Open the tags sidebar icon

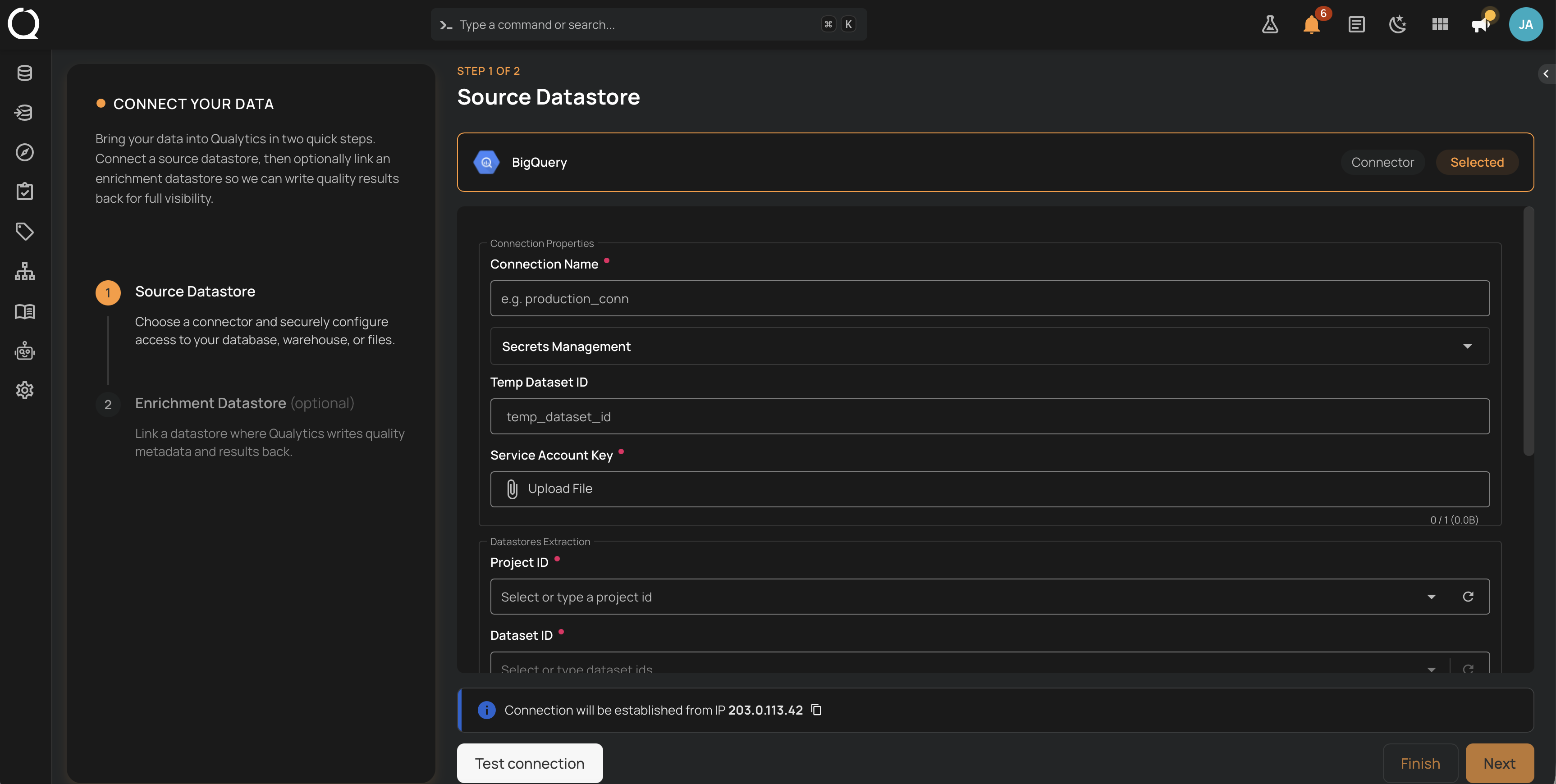[25, 231]
